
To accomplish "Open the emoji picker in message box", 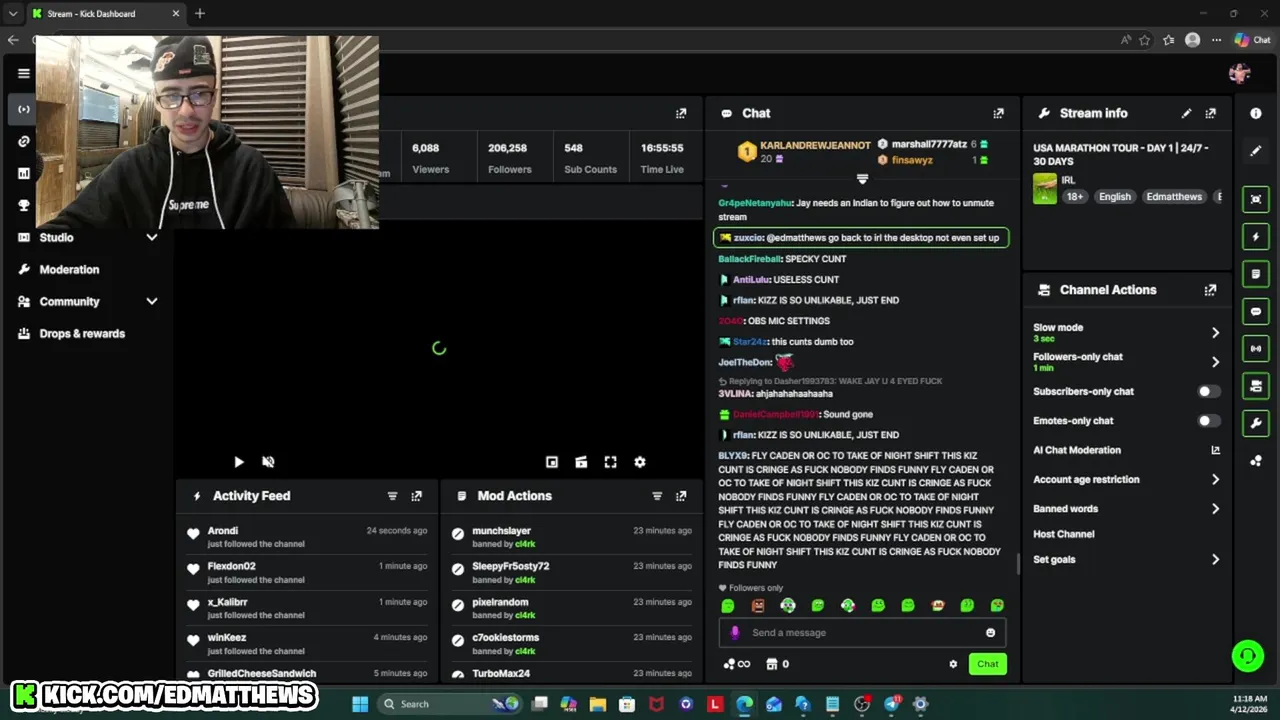I will [x=991, y=632].
